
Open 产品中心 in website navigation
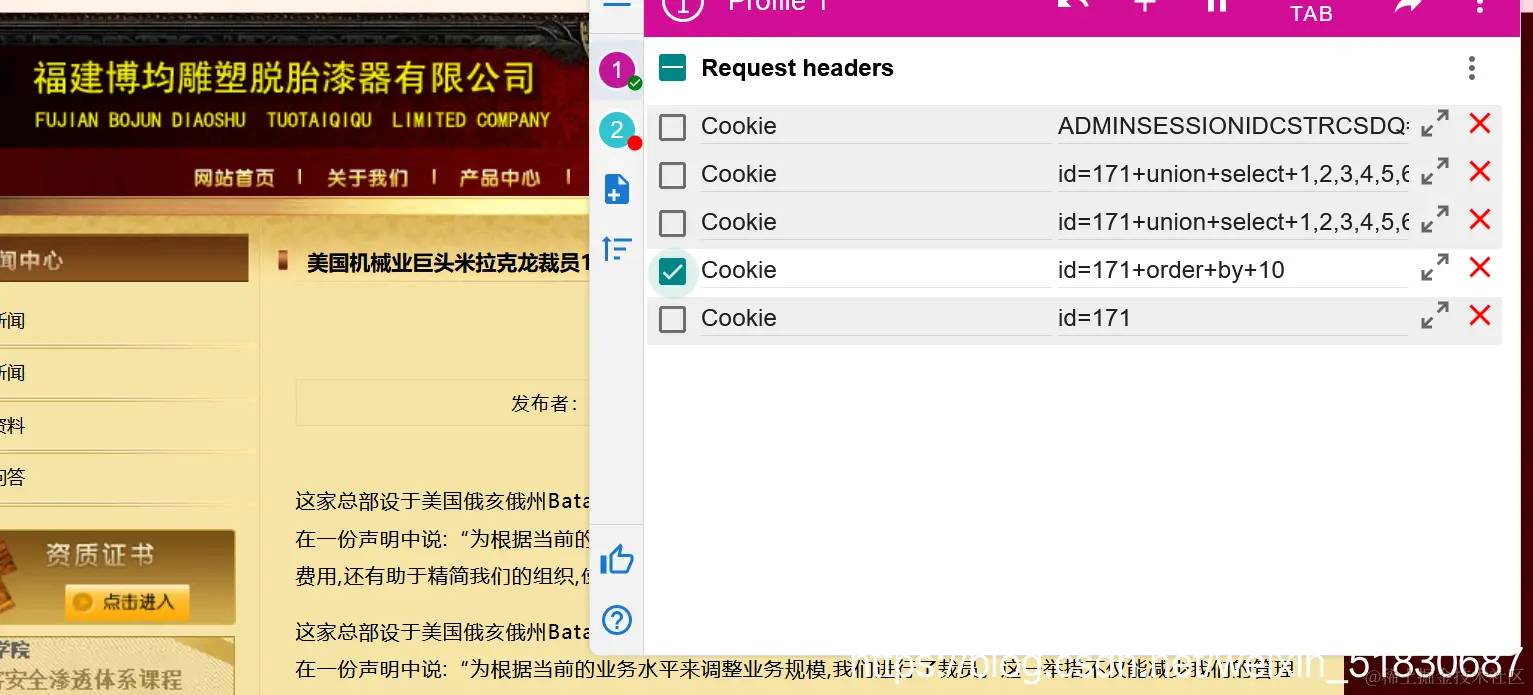pyautogui.click(x=500, y=178)
